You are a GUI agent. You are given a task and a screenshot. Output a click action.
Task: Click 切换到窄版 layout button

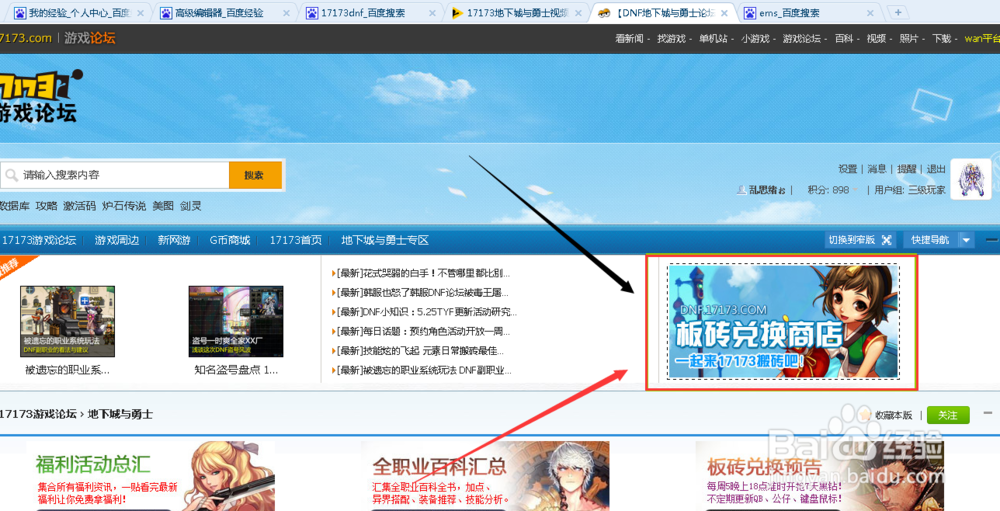[x=859, y=240]
